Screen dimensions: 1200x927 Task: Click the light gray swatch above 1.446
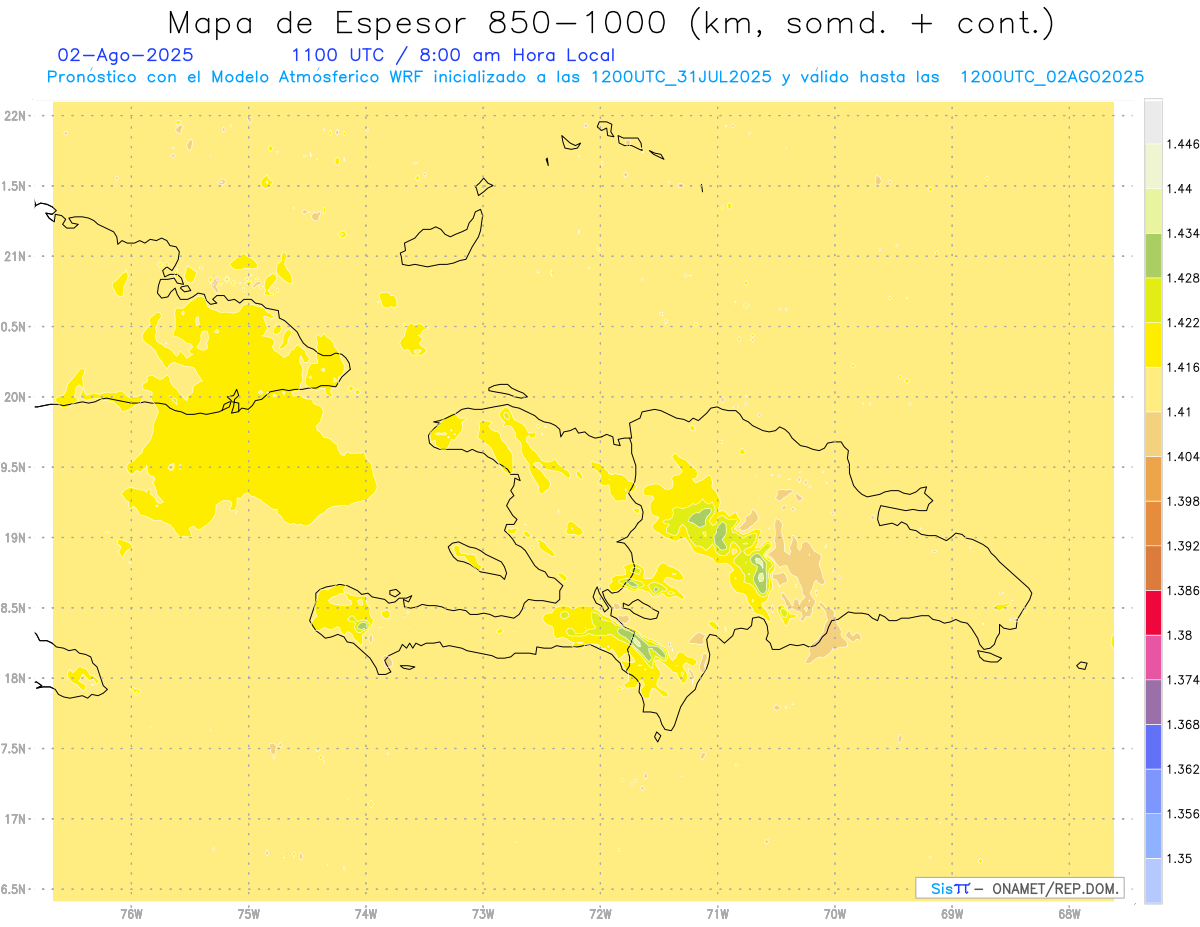[1153, 121]
